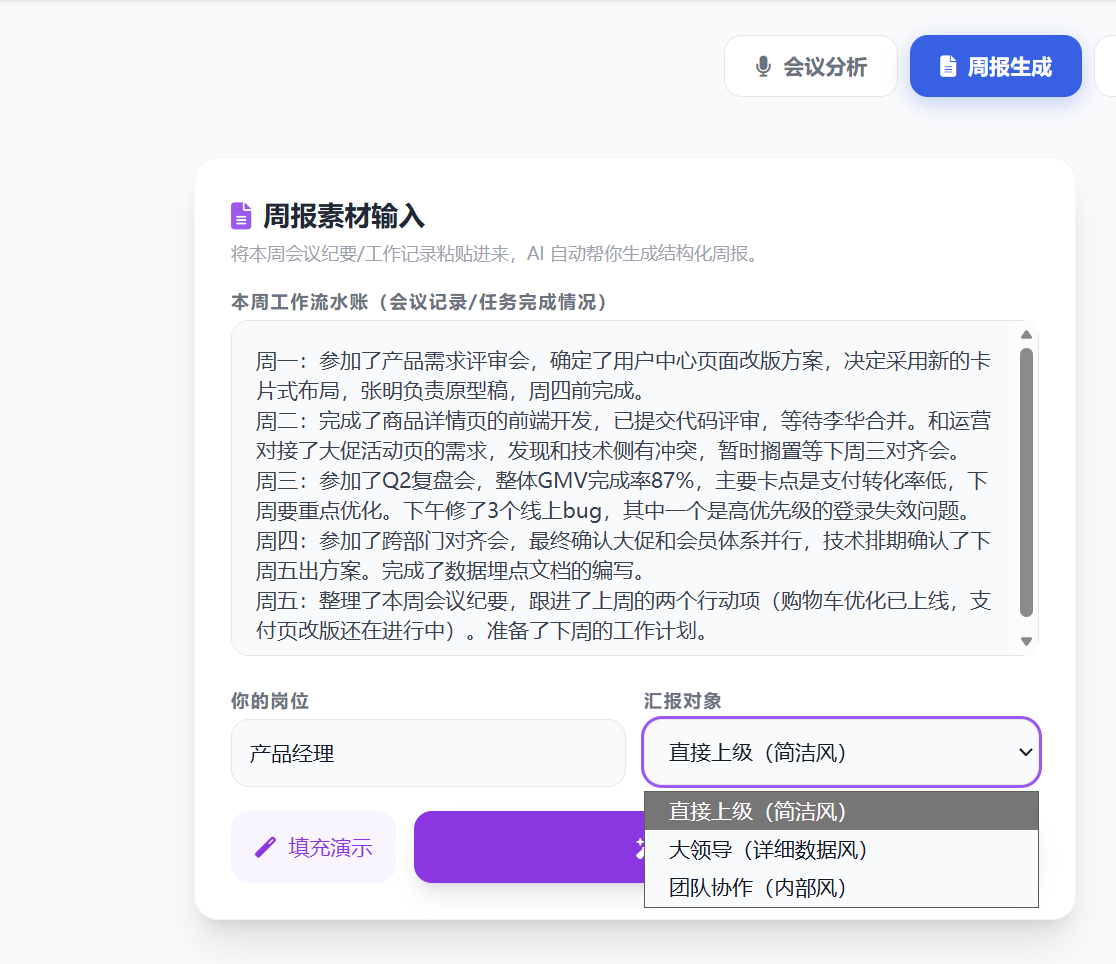
Task: Switch to the 会议分析 tab
Action: point(811,67)
